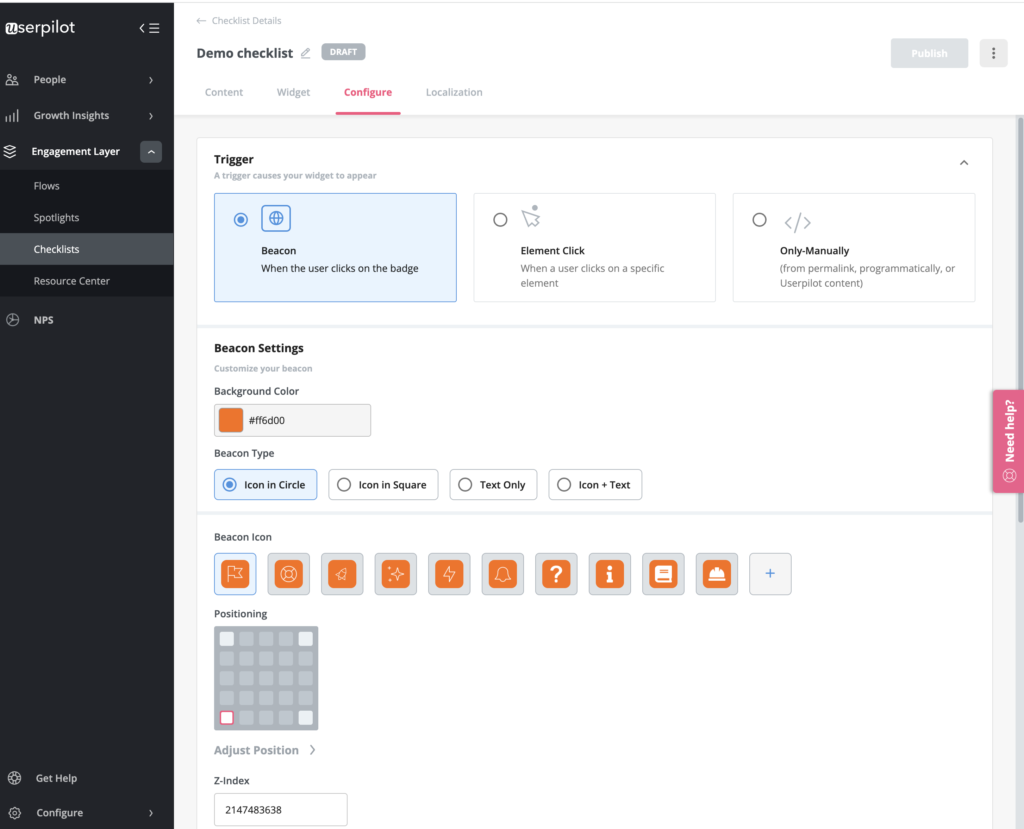
Task: Choose the lightning bolt beacon icon
Action: (449, 574)
